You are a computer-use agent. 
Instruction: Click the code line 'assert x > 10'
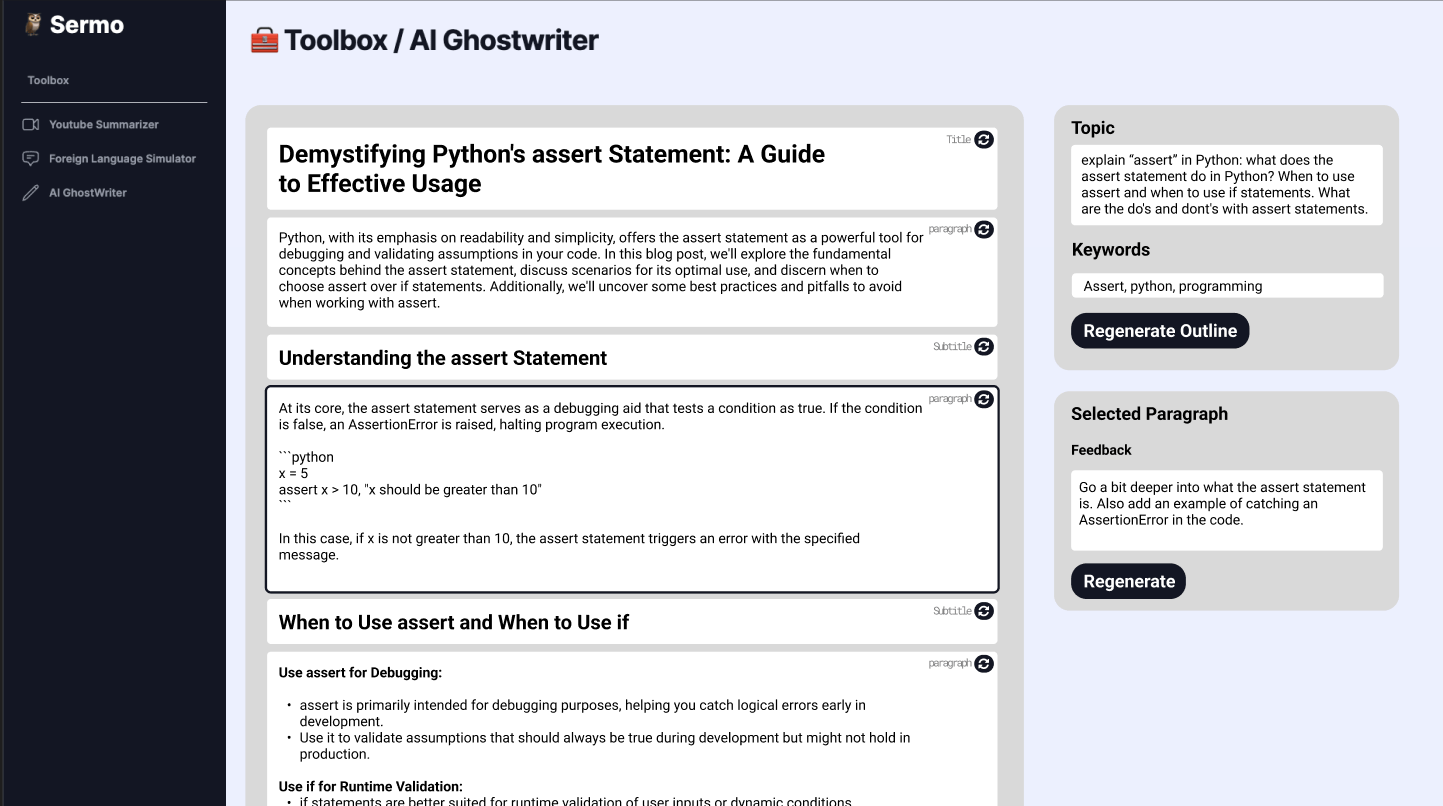pyautogui.click(x=410, y=490)
